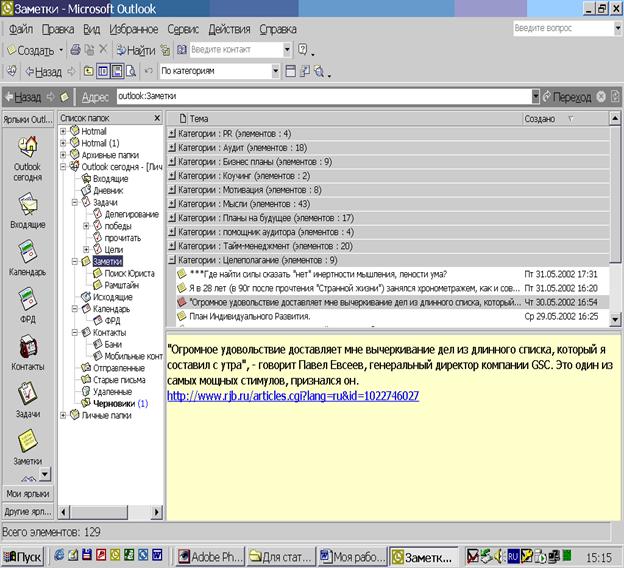The height and width of the screenshot is (568, 624).
Task: Open the Сервис menu
Action: [x=183, y=29]
